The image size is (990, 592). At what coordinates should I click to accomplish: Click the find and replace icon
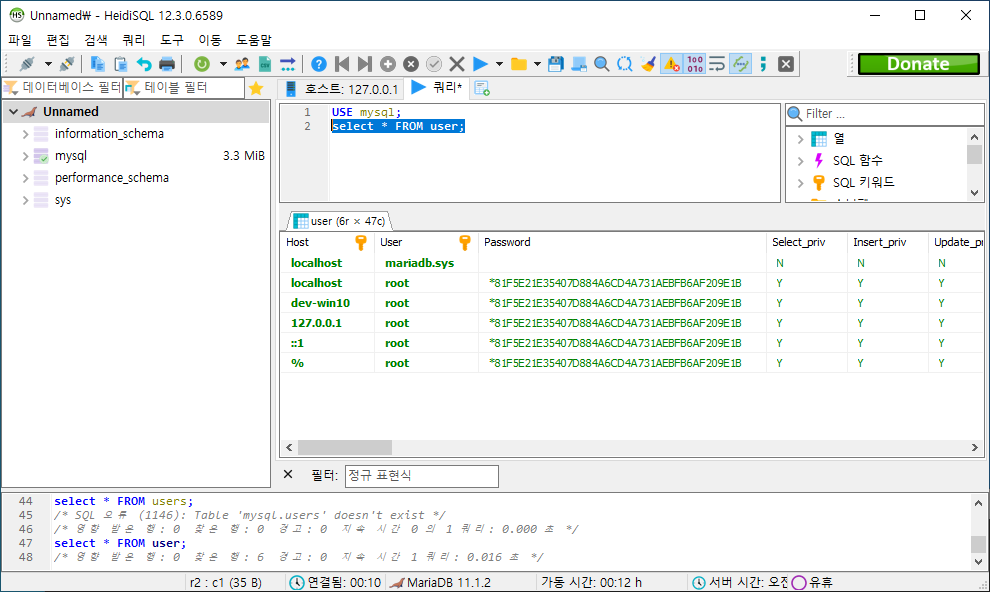pos(624,64)
